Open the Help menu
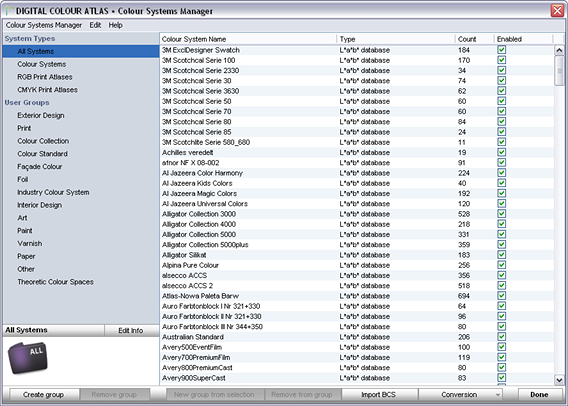 click(x=116, y=25)
